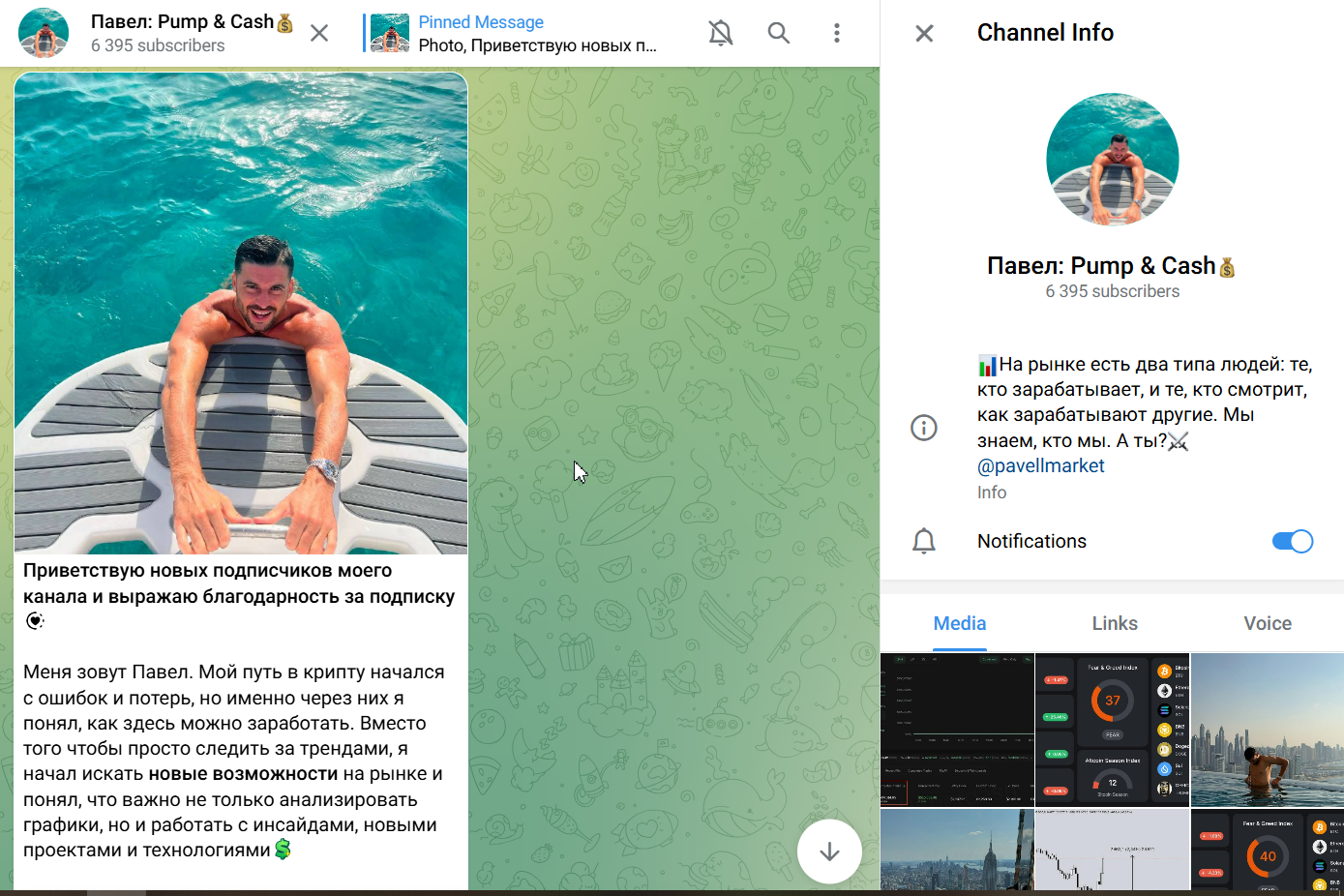1344x896 pixels.
Task: Open the pinned message thumbnail
Action: pos(390,33)
